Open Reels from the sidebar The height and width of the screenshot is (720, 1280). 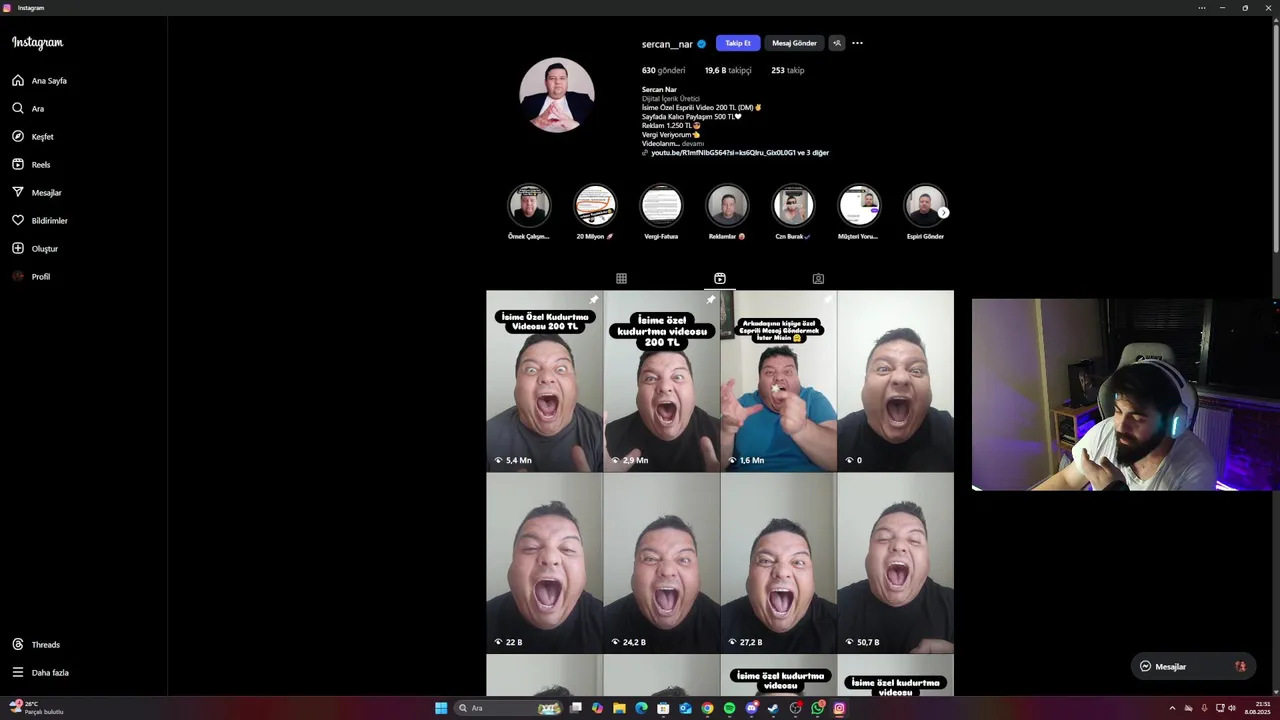pos(32,164)
